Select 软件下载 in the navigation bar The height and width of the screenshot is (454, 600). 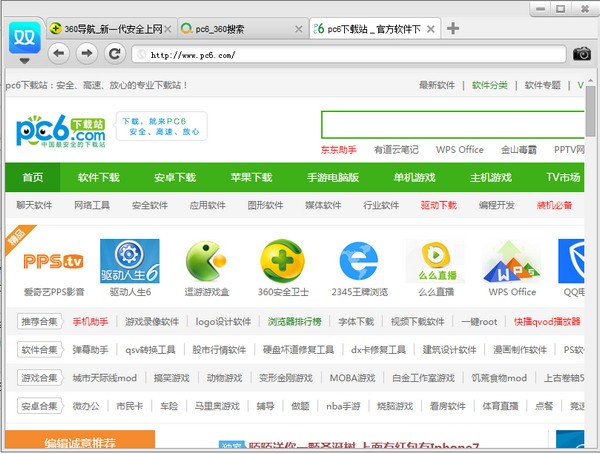[x=99, y=177]
